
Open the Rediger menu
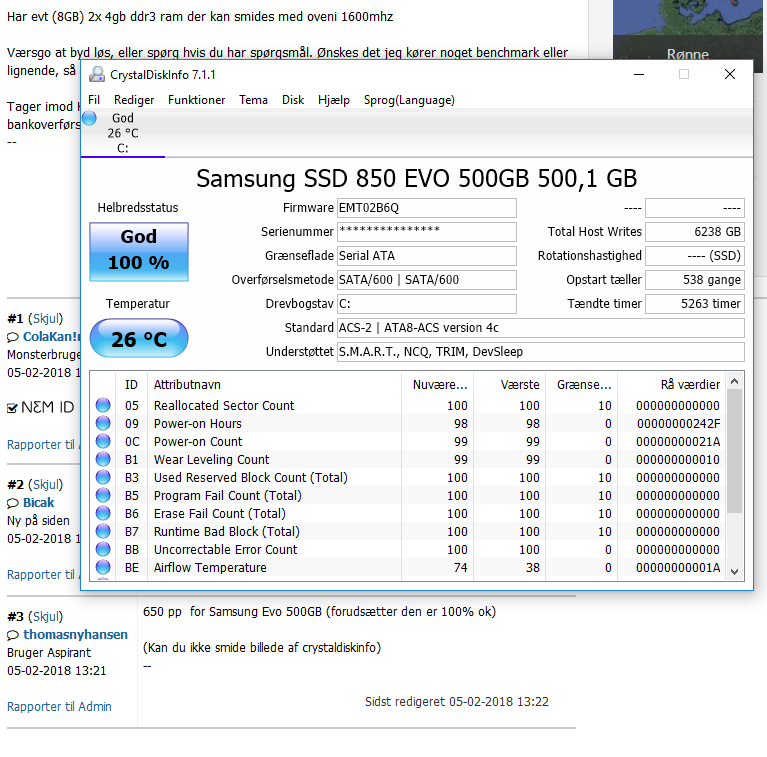point(134,100)
